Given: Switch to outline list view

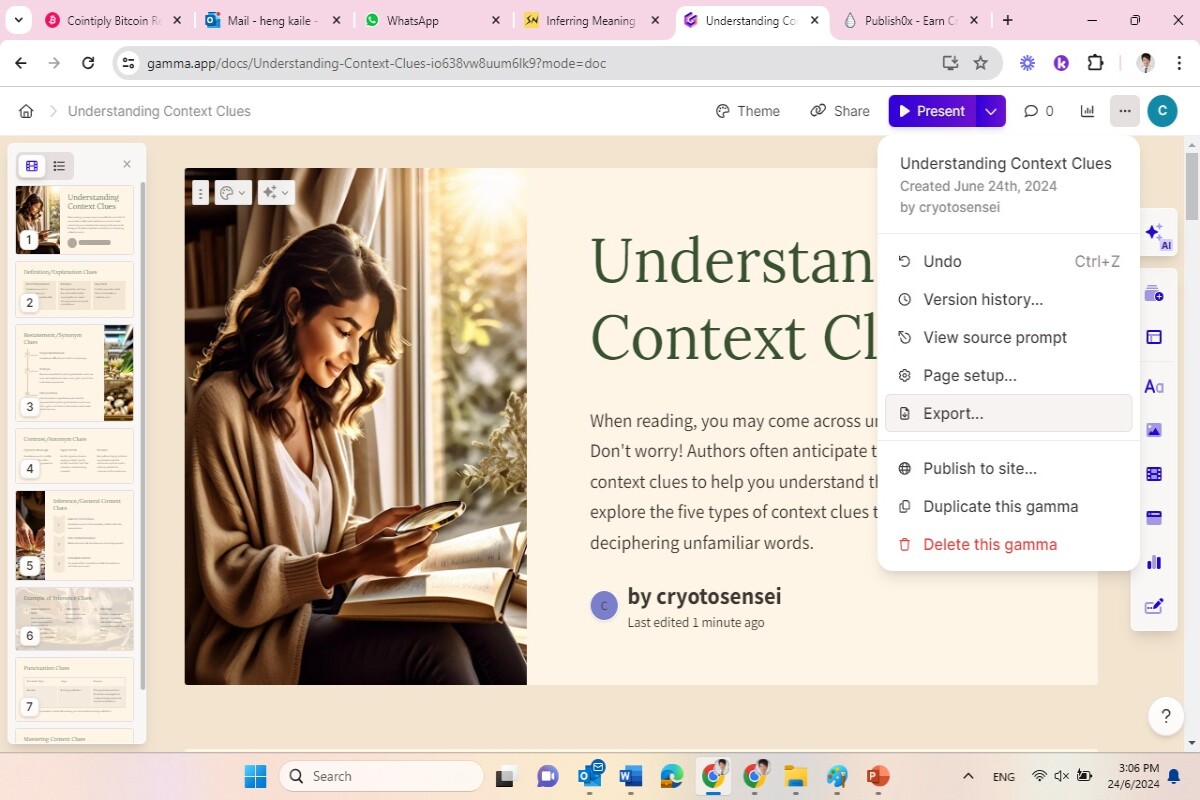Looking at the screenshot, I should (59, 166).
